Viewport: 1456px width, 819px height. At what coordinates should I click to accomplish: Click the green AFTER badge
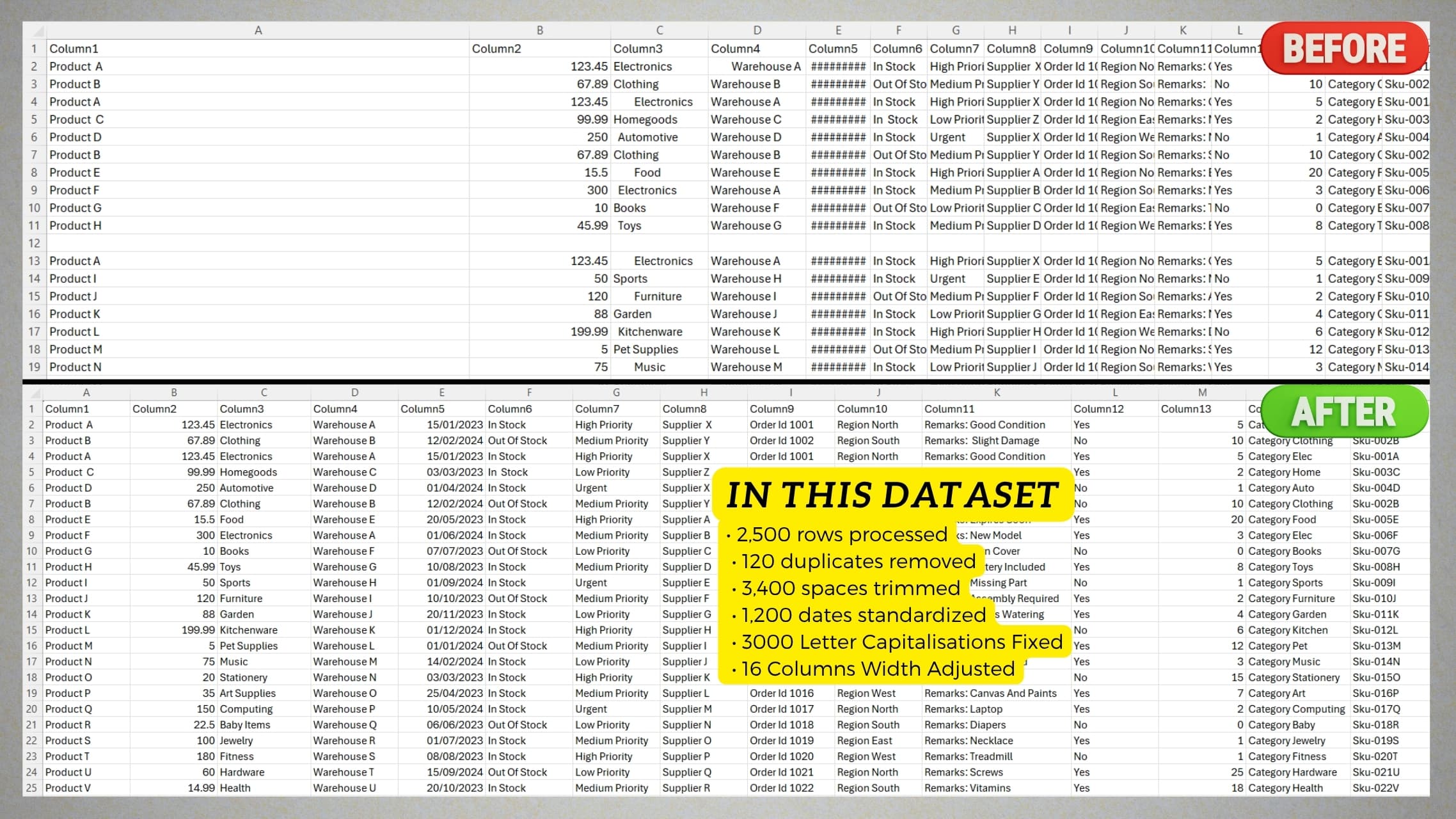click(x=1344, y=411)
